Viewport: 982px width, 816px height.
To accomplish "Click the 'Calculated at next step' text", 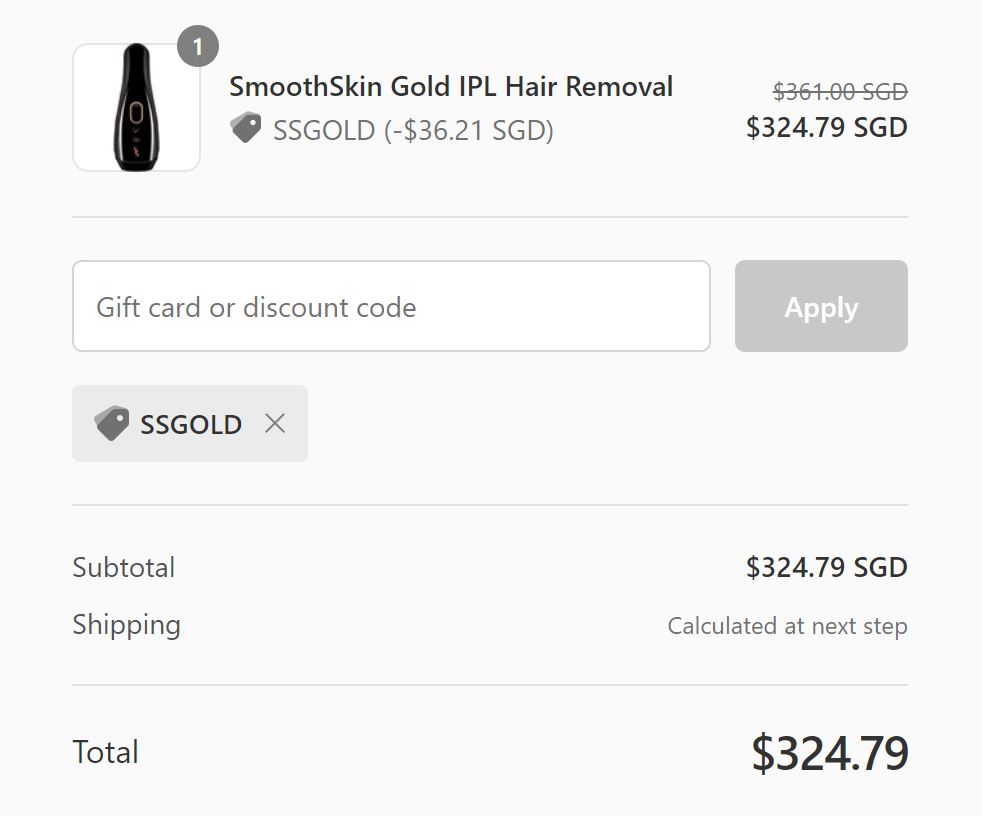I will click(x=787, y=627).
